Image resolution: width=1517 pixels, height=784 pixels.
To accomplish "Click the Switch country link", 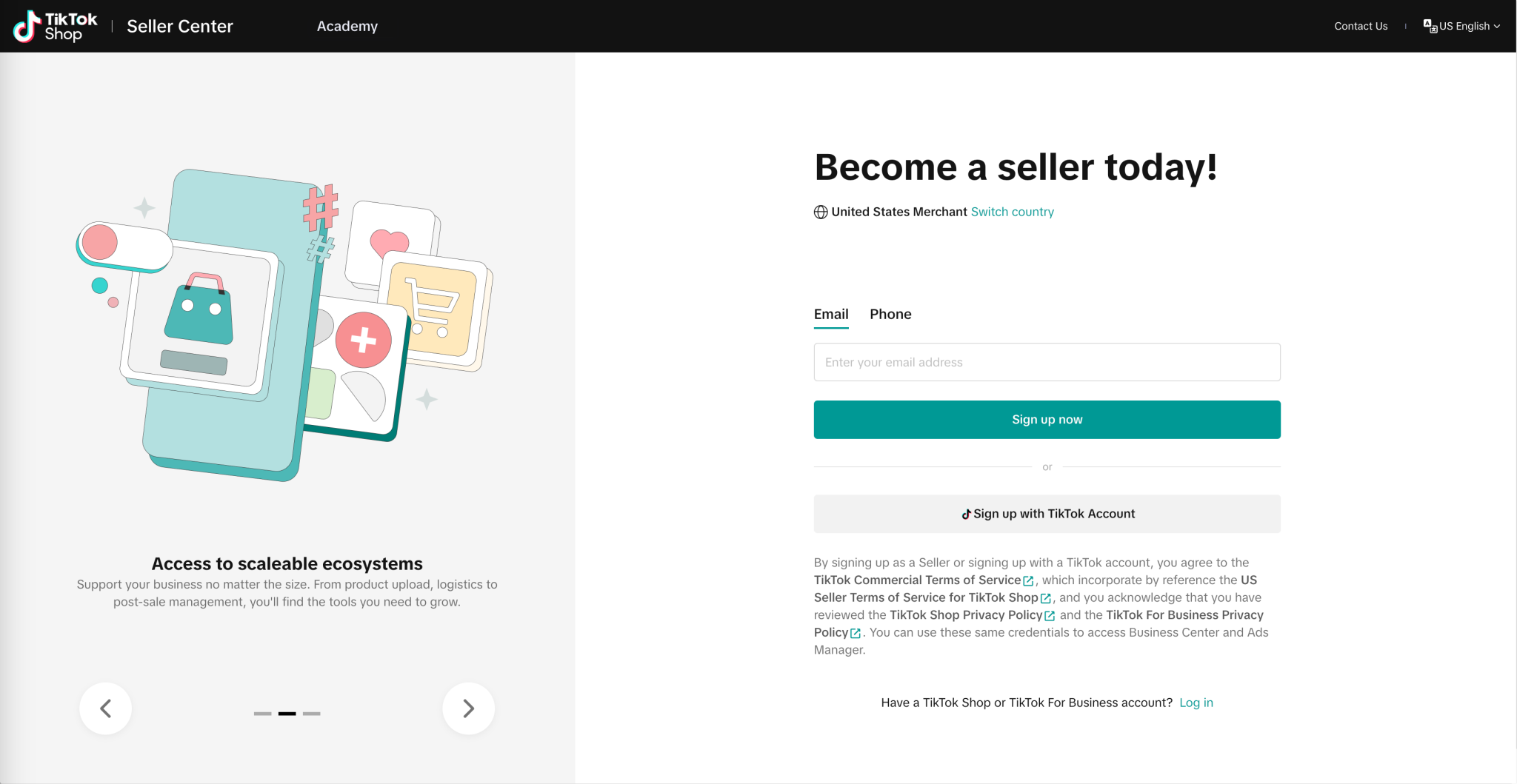I will (1012, 212).
